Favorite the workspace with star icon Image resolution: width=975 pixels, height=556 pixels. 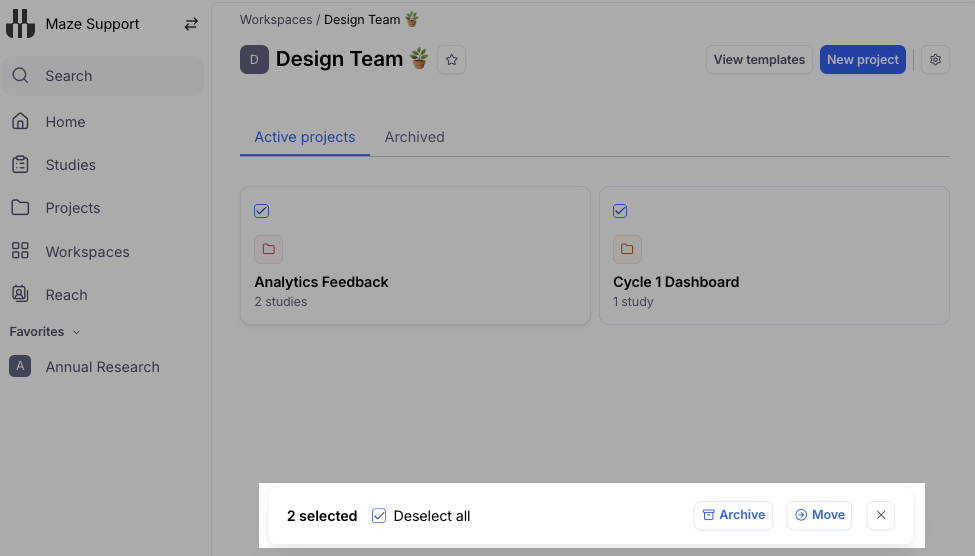coord(451,60)
